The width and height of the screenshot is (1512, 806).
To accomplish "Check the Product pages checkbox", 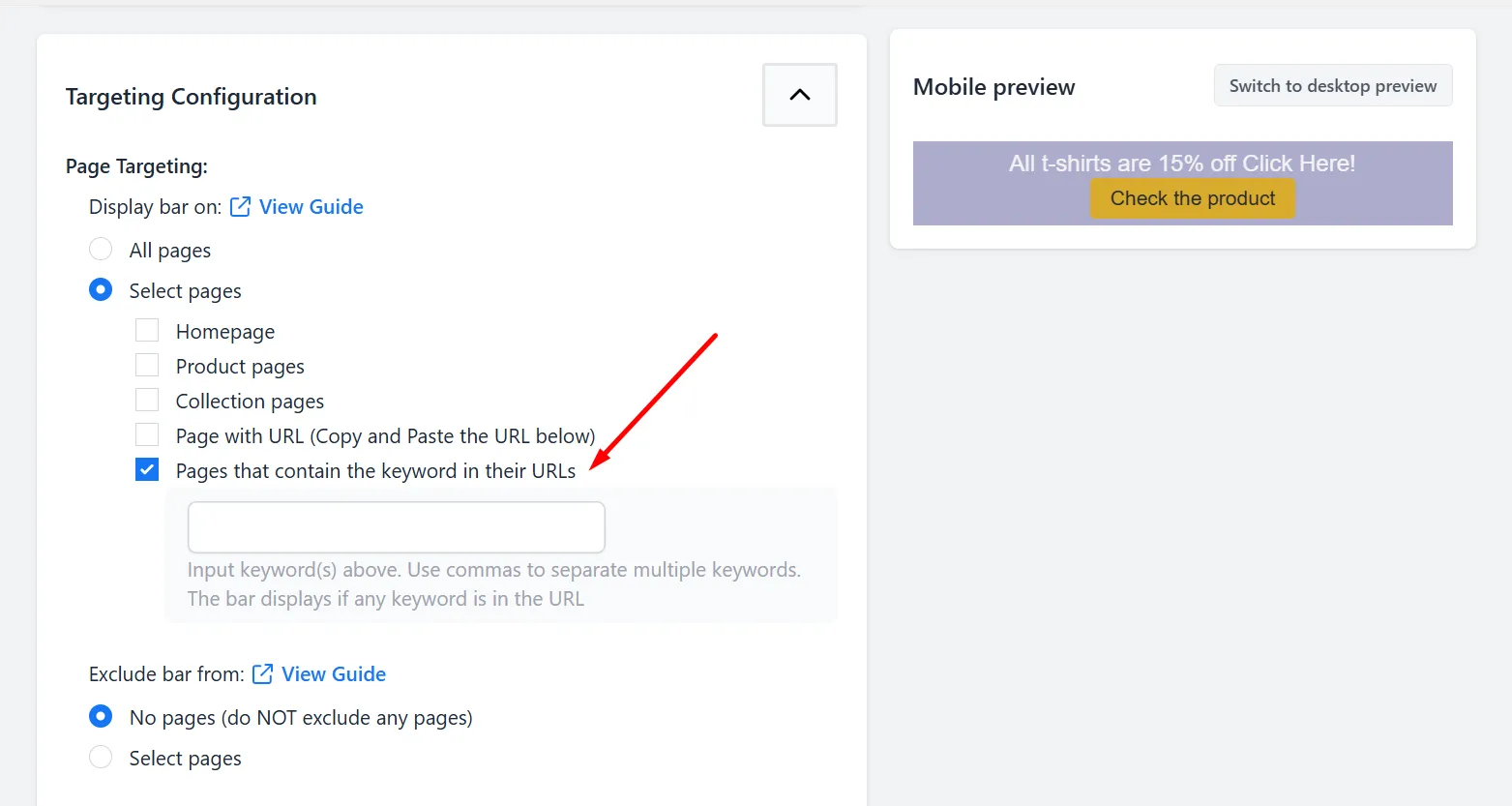I will pos(147,366).
